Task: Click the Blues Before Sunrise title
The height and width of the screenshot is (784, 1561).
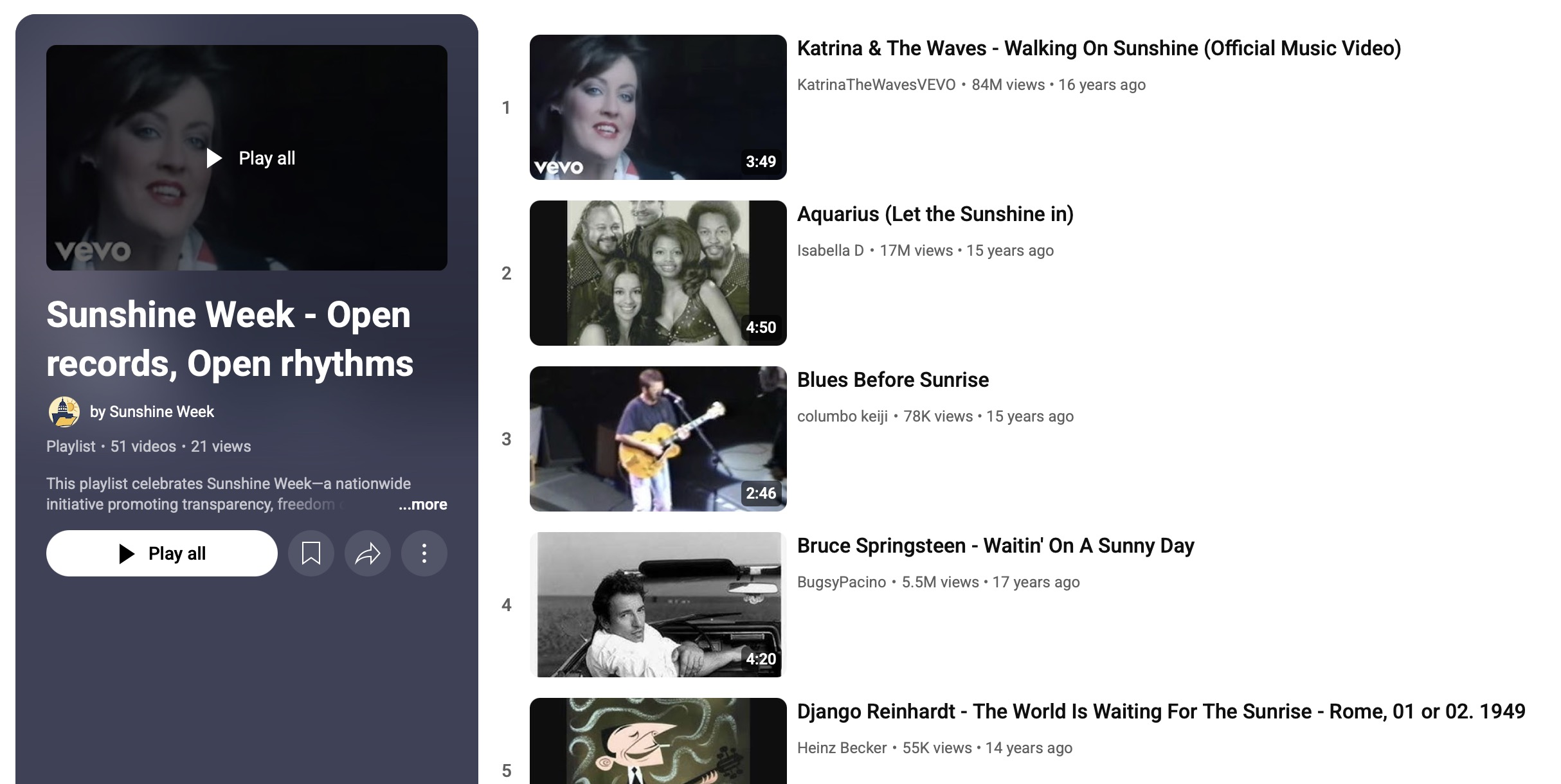Action: (893, 380)
